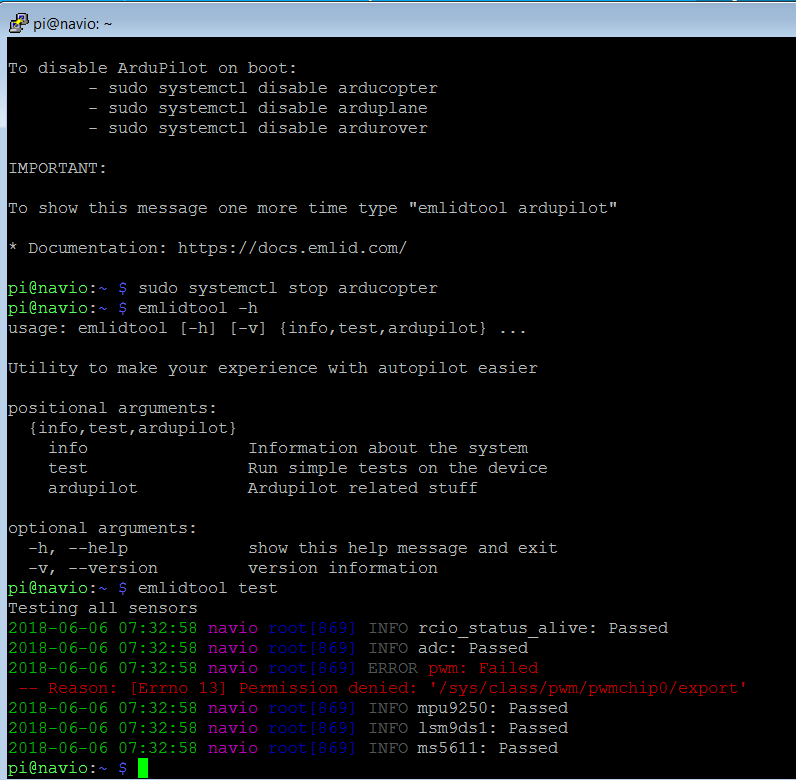The image size is (796, 780).
Task: Click the quoted text "emlidtool ardupilot"
Action: [513, 208]
